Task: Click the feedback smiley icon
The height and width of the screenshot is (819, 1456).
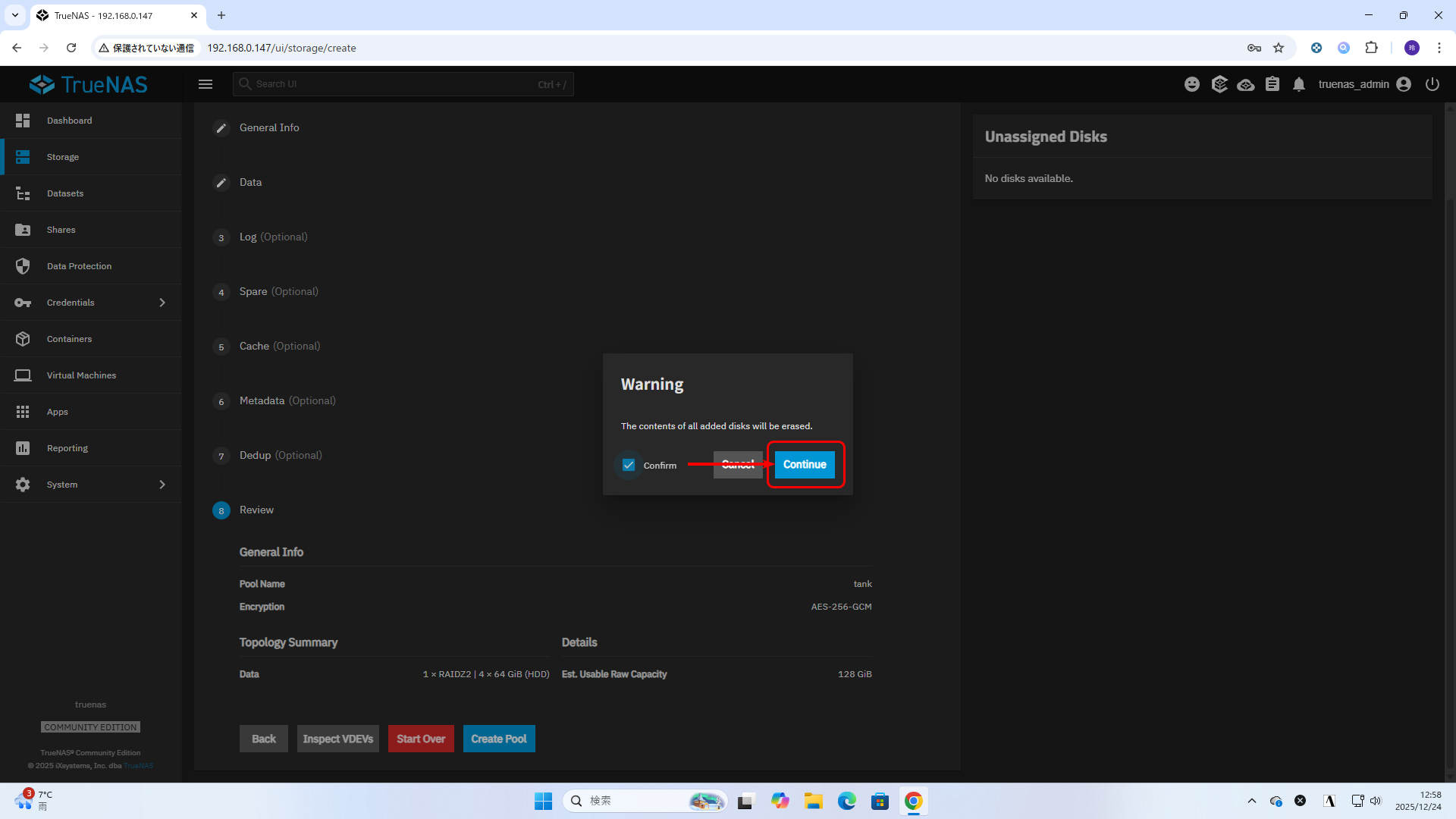Action: pyautogui.click(x=1192, y=84)
